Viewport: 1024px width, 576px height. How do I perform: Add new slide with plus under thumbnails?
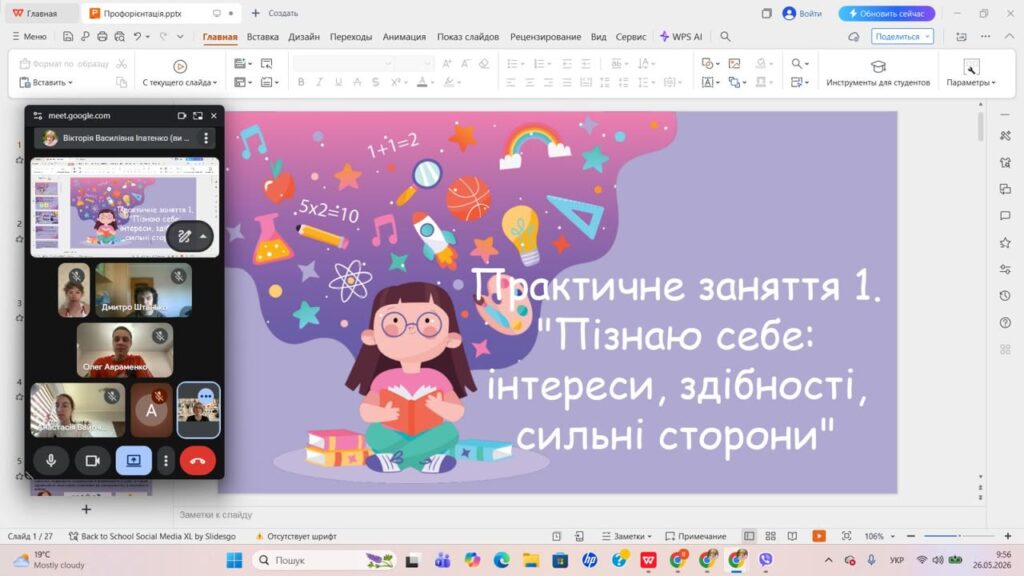[86, 509]
